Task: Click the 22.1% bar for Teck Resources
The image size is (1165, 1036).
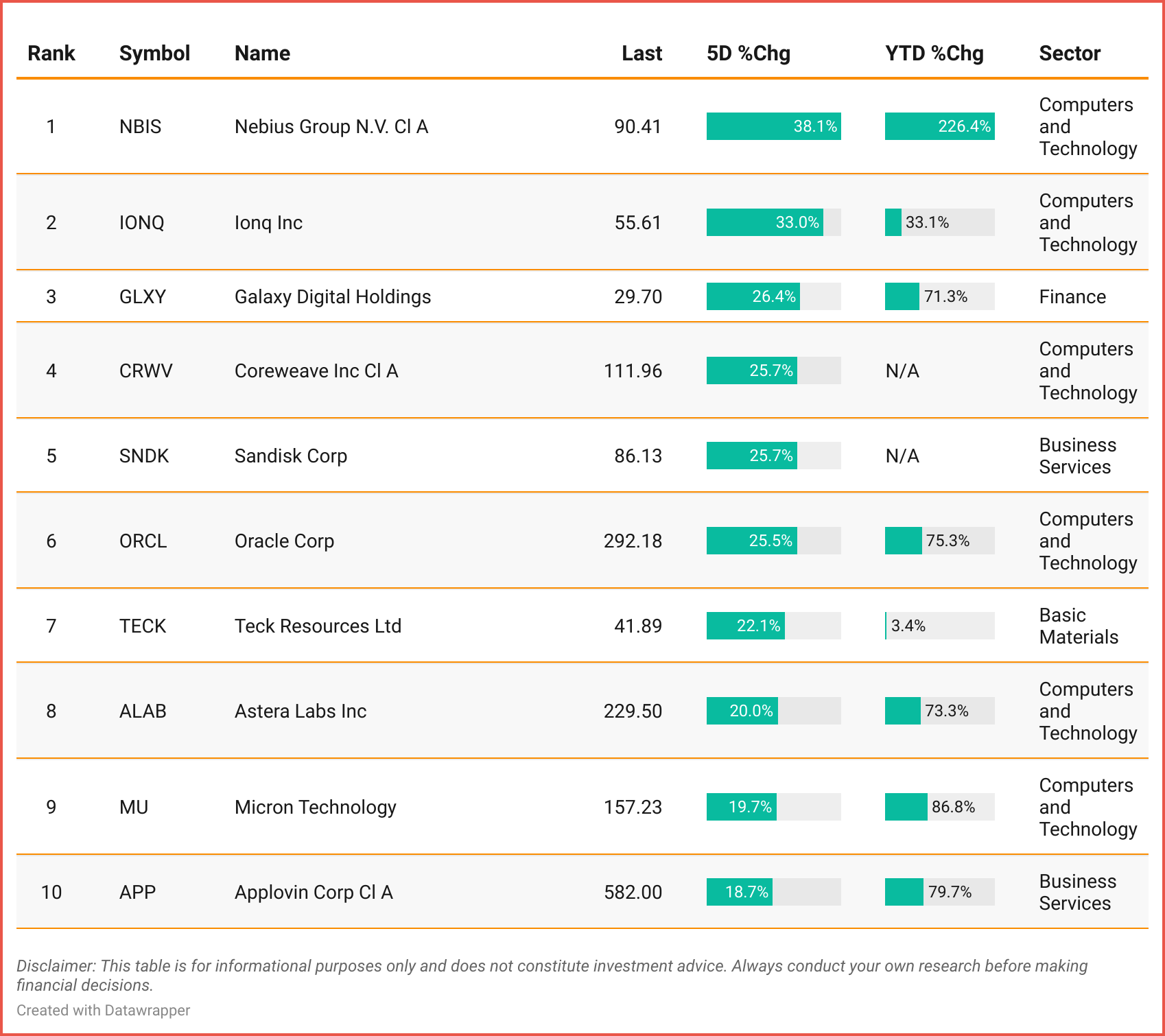Action: coord(746,626)
